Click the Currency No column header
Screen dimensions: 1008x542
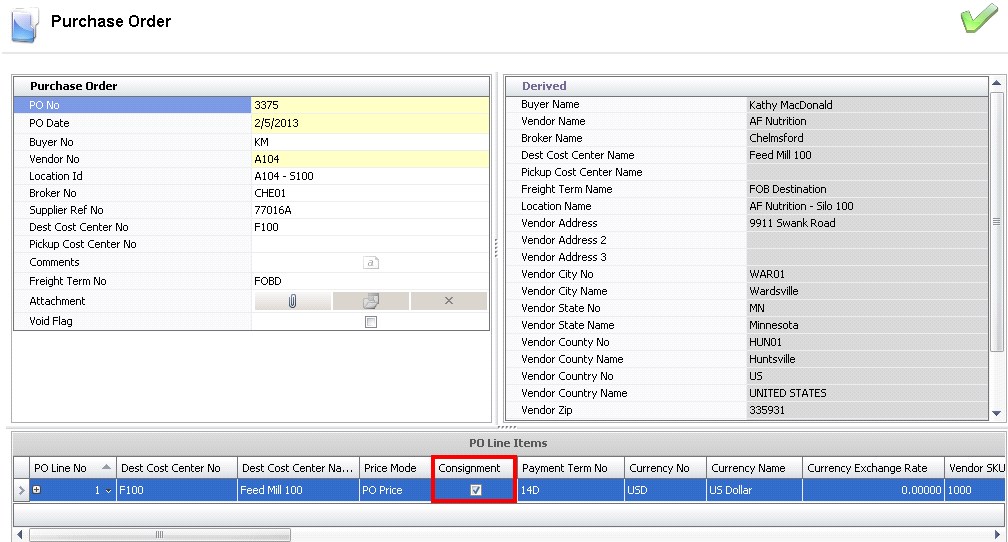(x=665, y=468)
